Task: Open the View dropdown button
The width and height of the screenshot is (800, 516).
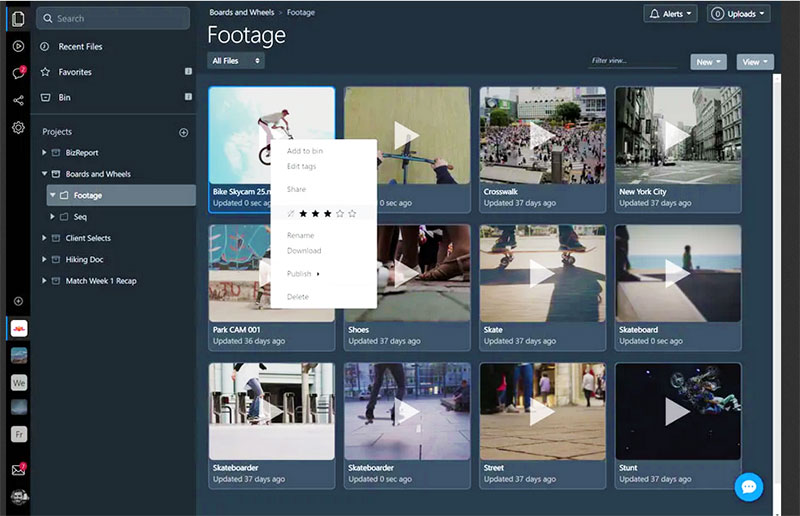Action: click(755, 62)
